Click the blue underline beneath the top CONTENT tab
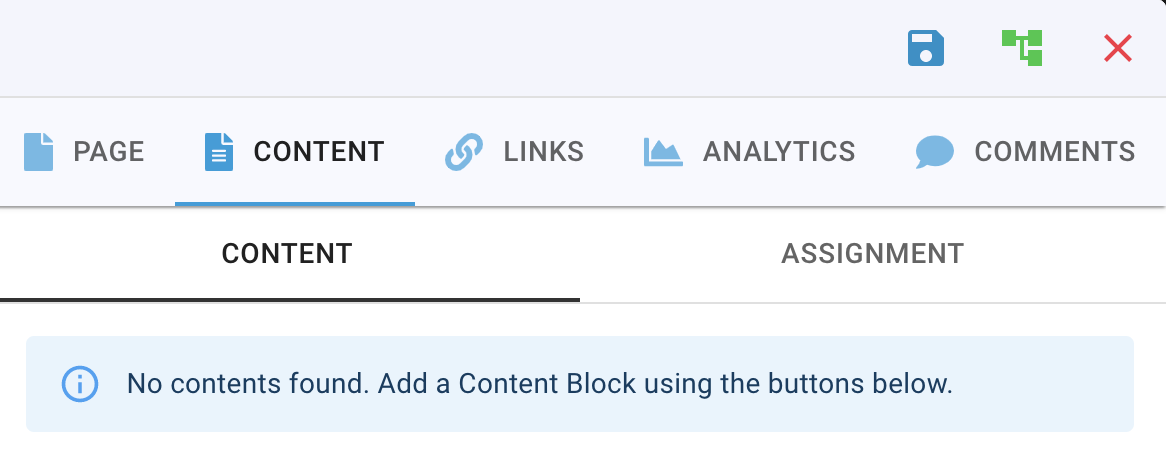This screenshot has width=1166, height=462. click(295, 204)
